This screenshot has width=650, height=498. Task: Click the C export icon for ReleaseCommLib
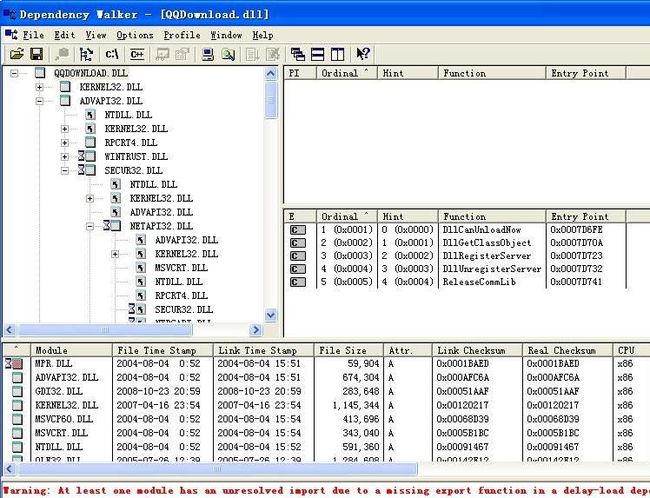pos(298,282)
